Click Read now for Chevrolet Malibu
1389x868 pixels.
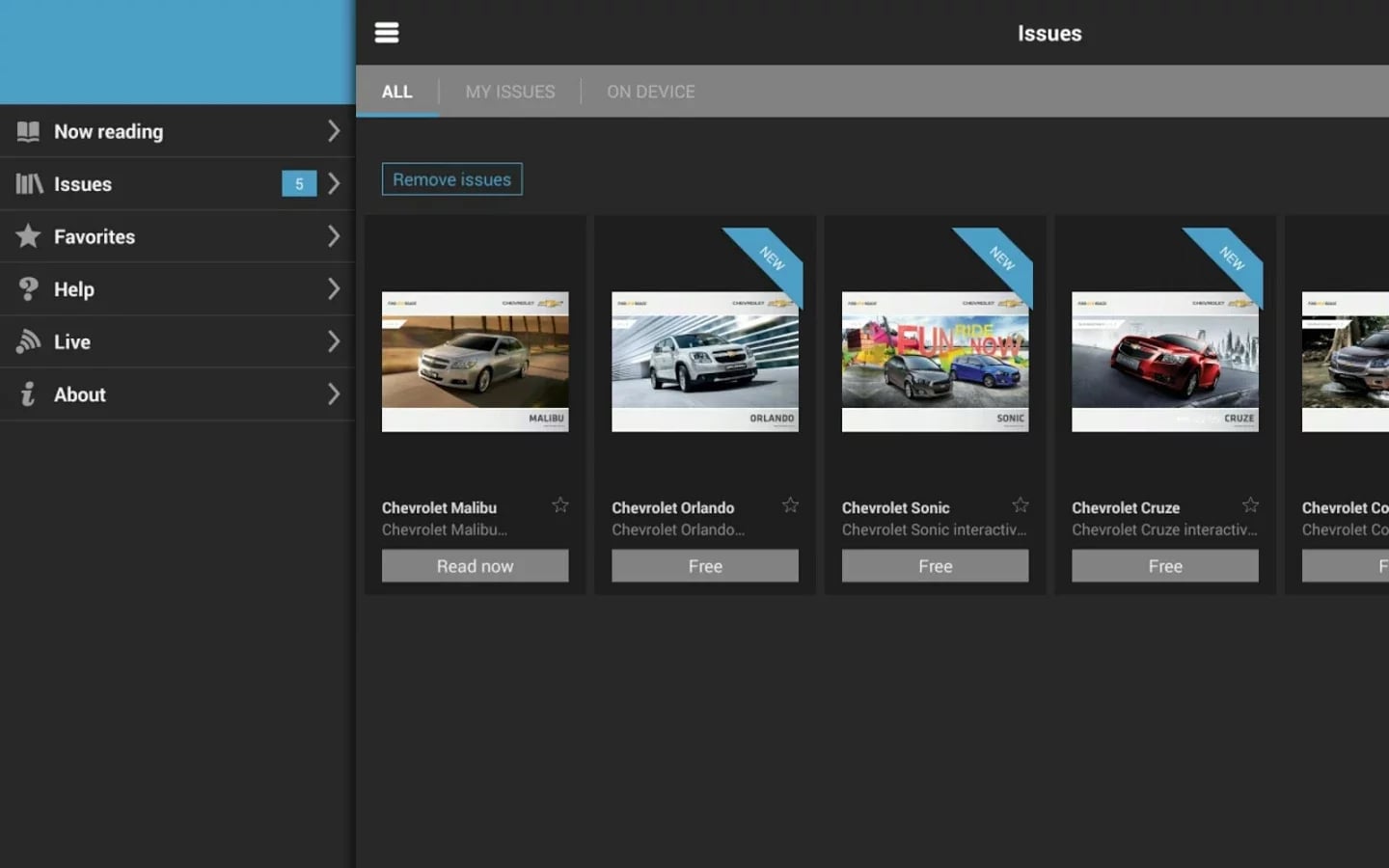(x=475, y=566)
